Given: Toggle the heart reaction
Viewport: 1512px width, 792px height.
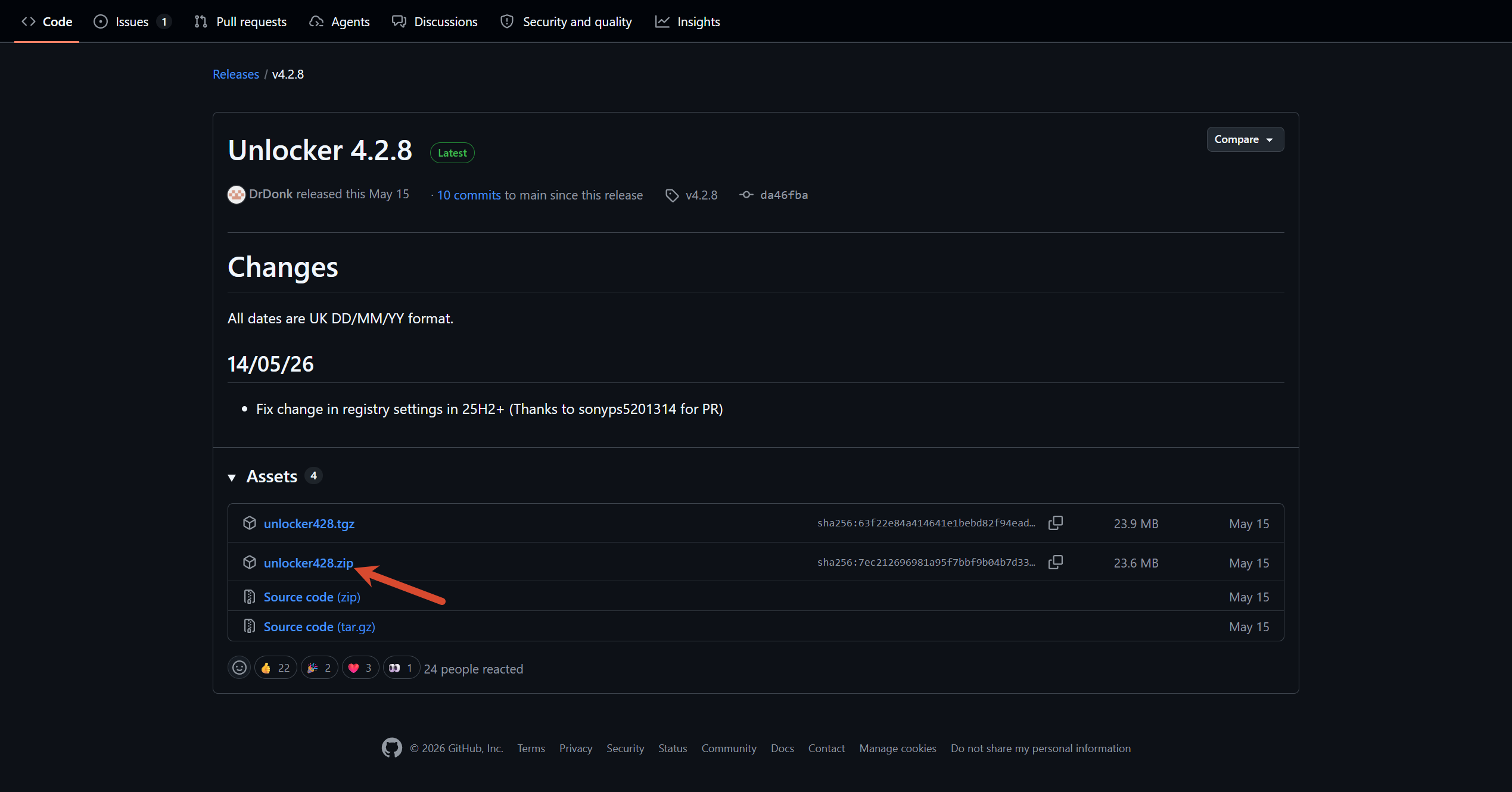Looking at the screenshot, I should (360, 668).
